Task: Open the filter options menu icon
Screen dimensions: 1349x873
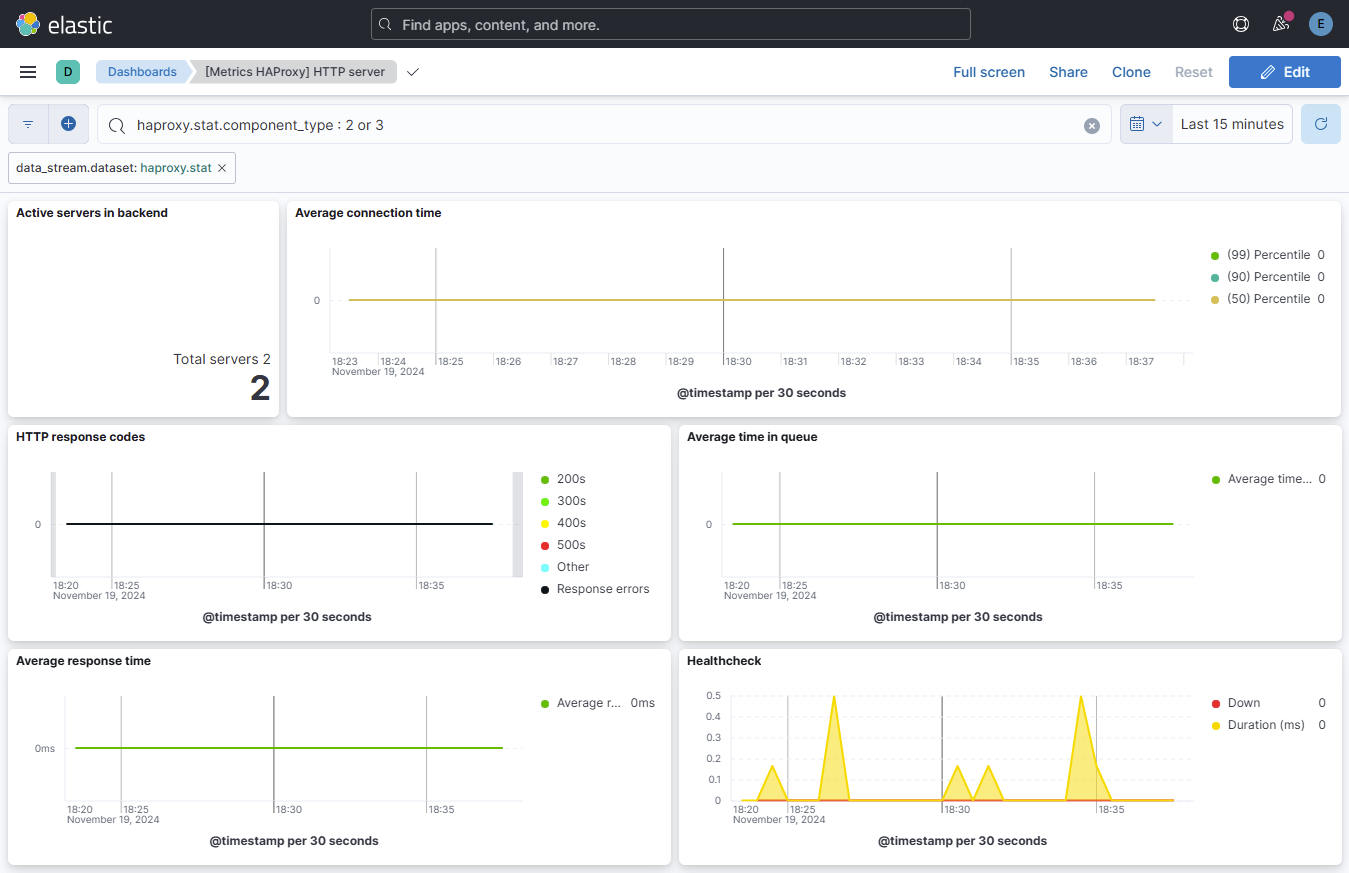Action: [28, 124]
